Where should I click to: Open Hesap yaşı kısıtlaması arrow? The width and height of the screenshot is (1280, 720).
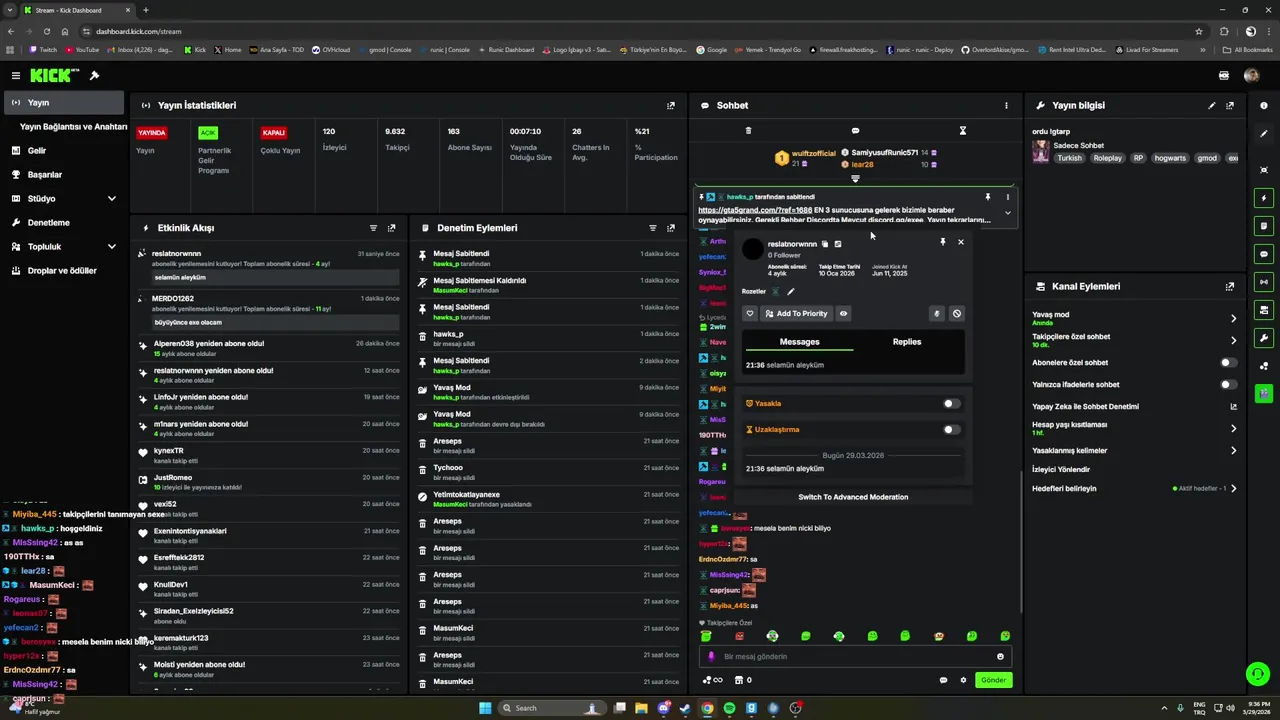click(1233, 429)
